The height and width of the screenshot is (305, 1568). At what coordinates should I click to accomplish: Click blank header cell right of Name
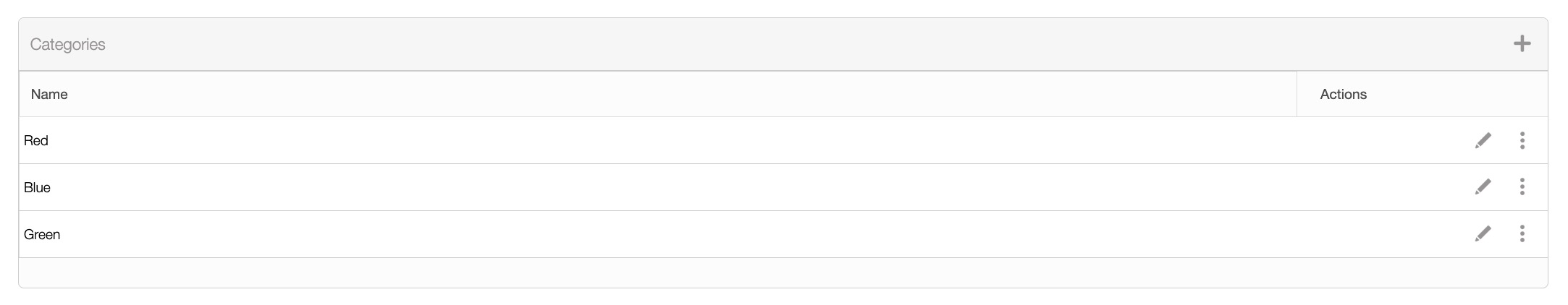point(652,95)
